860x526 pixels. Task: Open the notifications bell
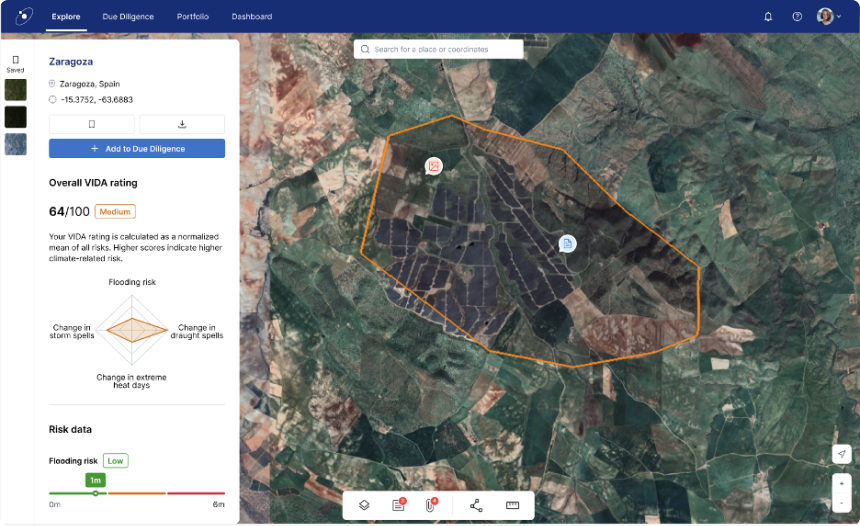pyautogui.click(x=768, y=17)
